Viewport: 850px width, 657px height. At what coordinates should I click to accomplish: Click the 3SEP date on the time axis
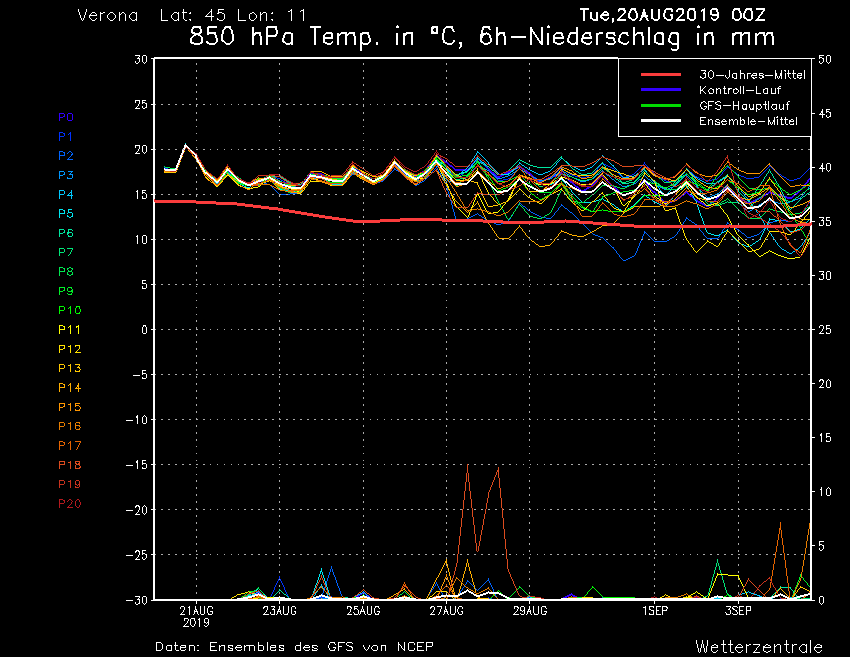point(738,610)
